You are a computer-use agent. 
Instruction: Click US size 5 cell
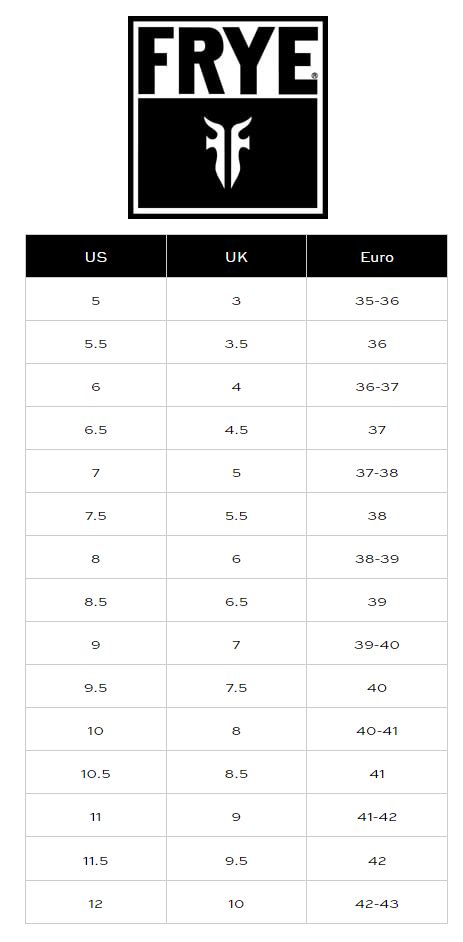(96, 300)
